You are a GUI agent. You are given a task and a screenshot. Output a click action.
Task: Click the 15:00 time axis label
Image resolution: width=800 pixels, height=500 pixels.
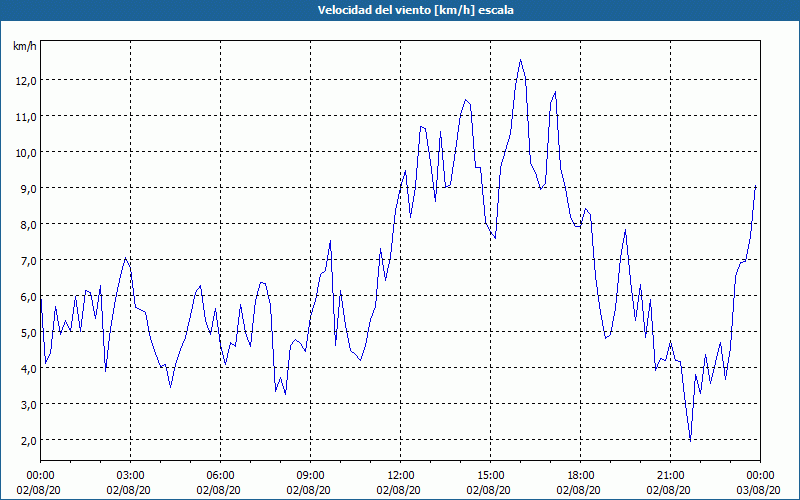[x=490, y=476]
